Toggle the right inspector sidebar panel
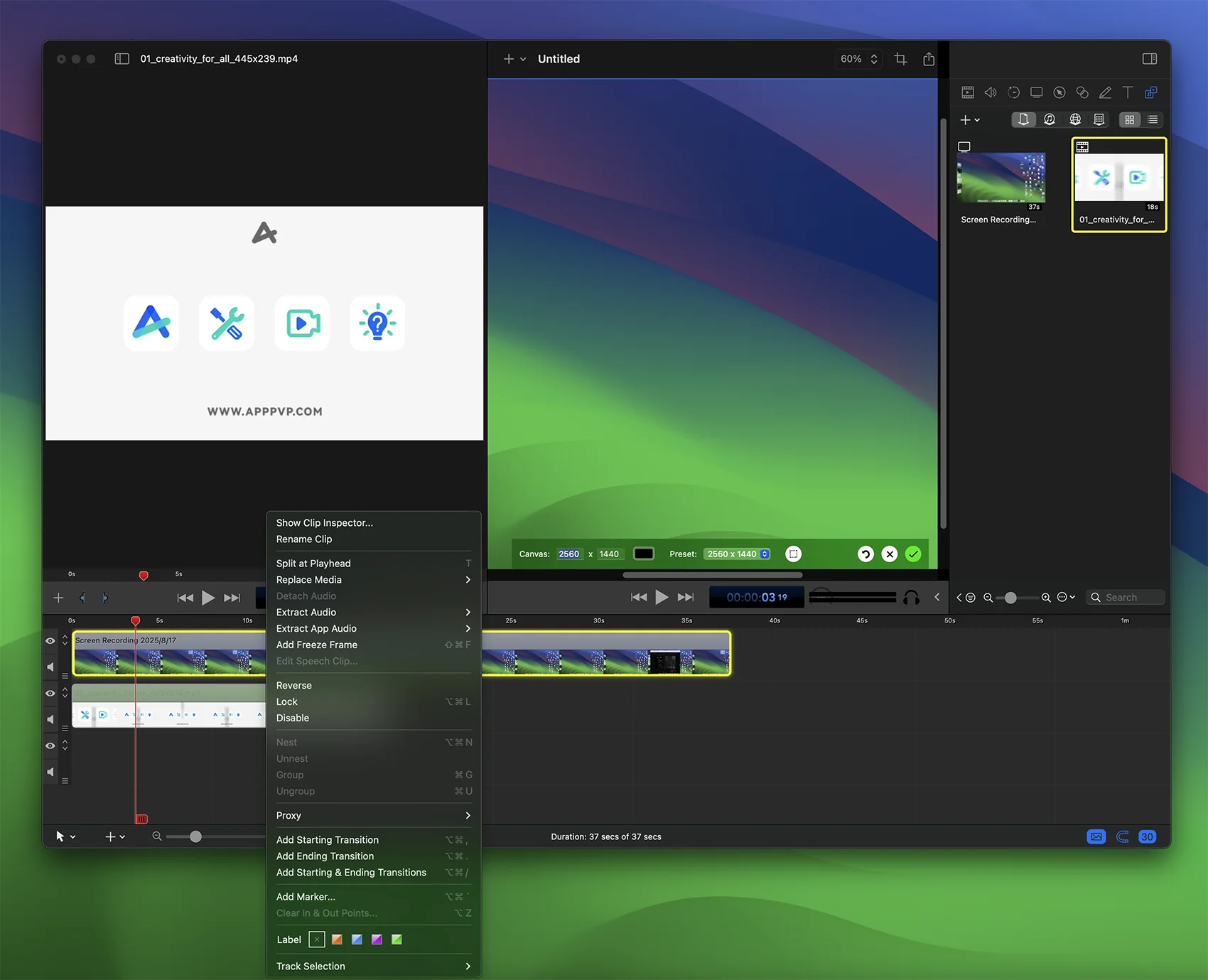The height and width of the screenshot is (980, 1208). (x=1150, y=59)
